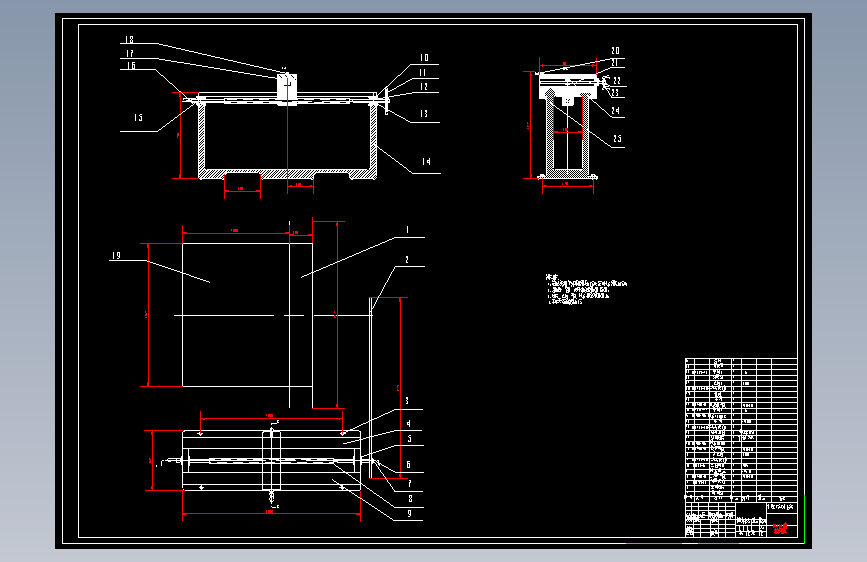Click part callout number 24
The image size is (867, 562).
(x=615, y=111)
